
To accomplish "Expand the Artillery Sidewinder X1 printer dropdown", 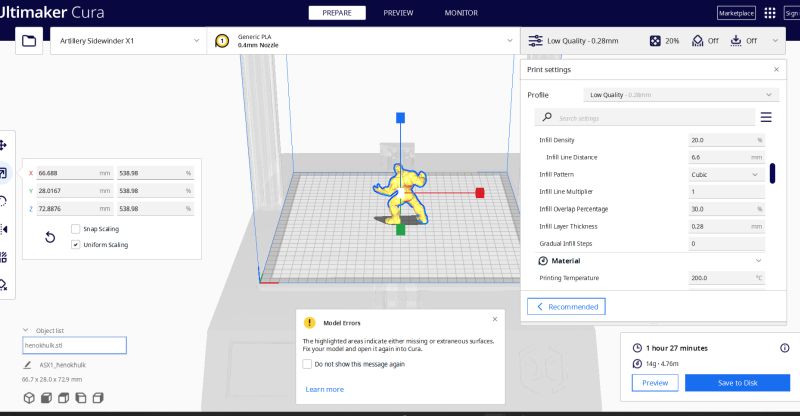I will pos(196,41).
